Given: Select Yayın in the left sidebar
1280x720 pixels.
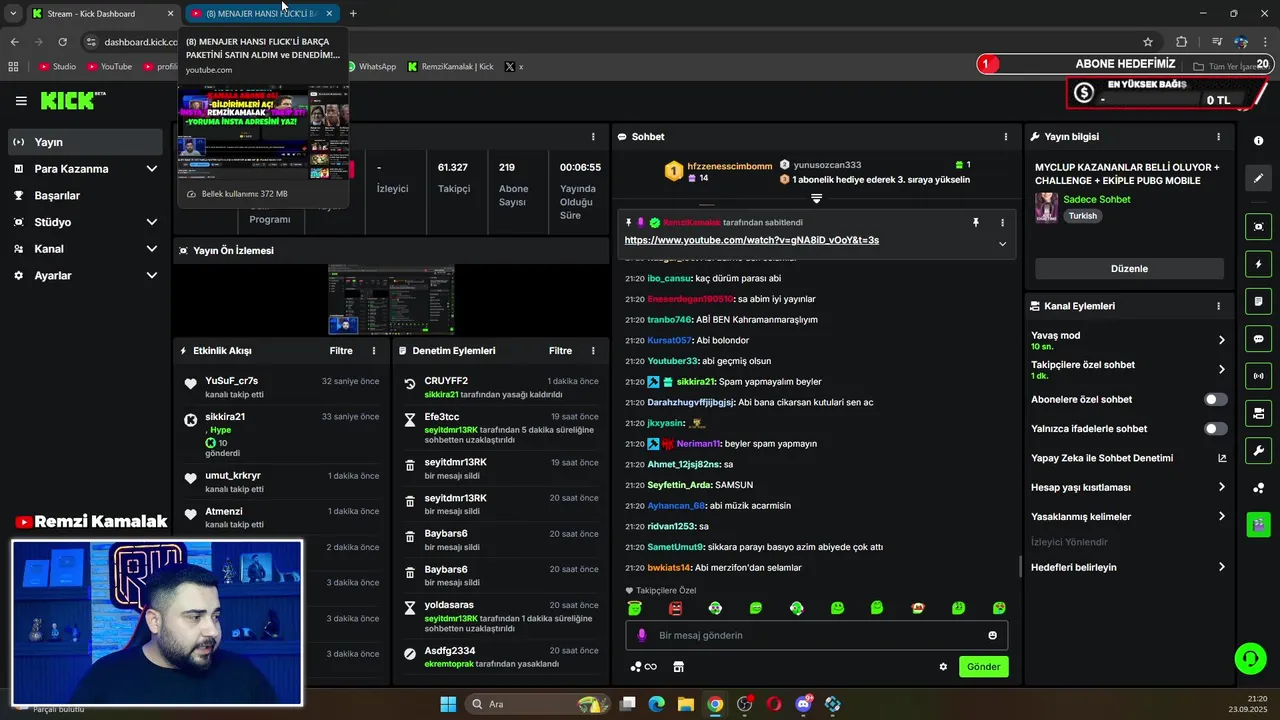Looking at the screenshot, I should [x=84, y=142].
